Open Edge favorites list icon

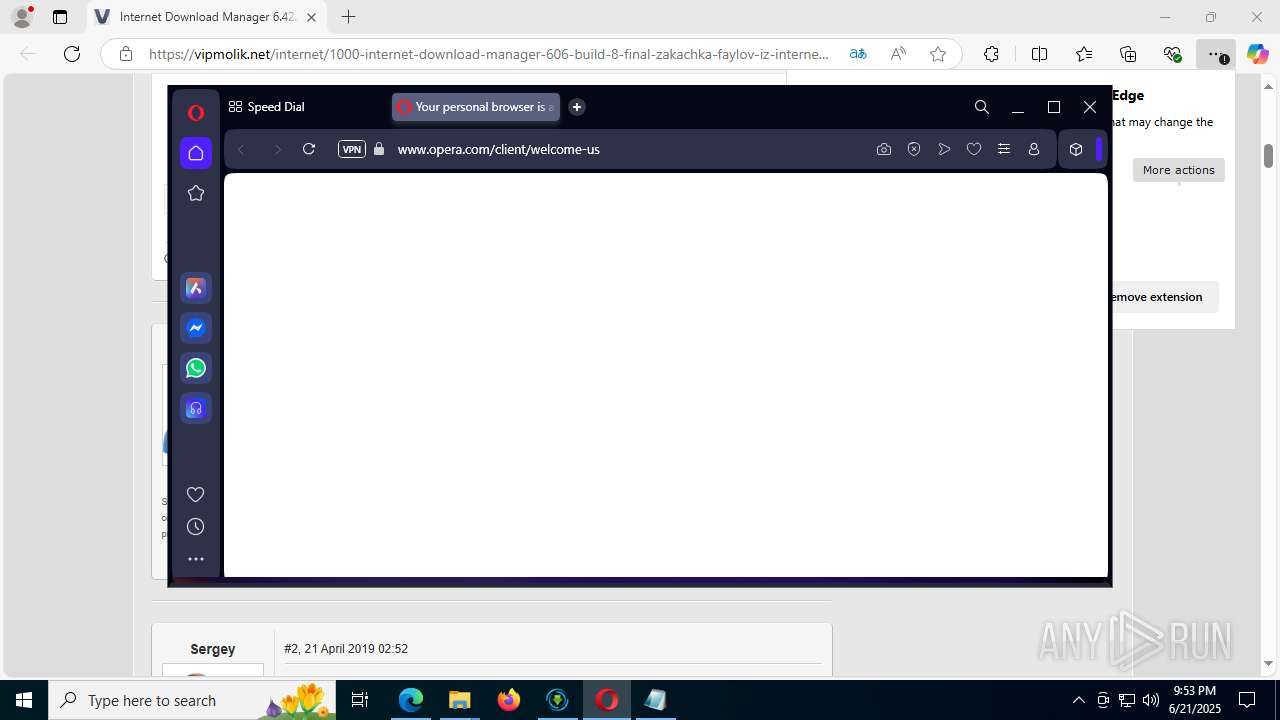1084,54
